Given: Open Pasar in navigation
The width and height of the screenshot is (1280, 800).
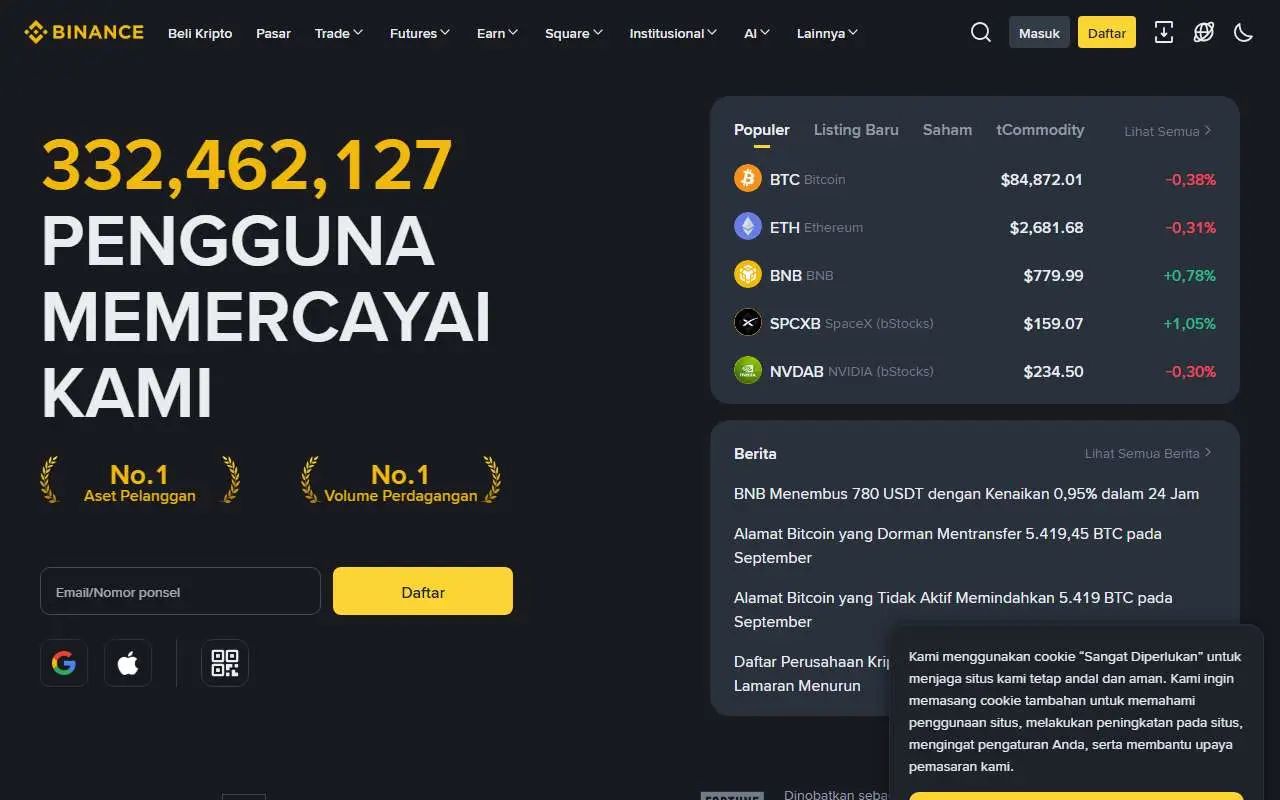Looking at the screenshot, I should (273, 33).
